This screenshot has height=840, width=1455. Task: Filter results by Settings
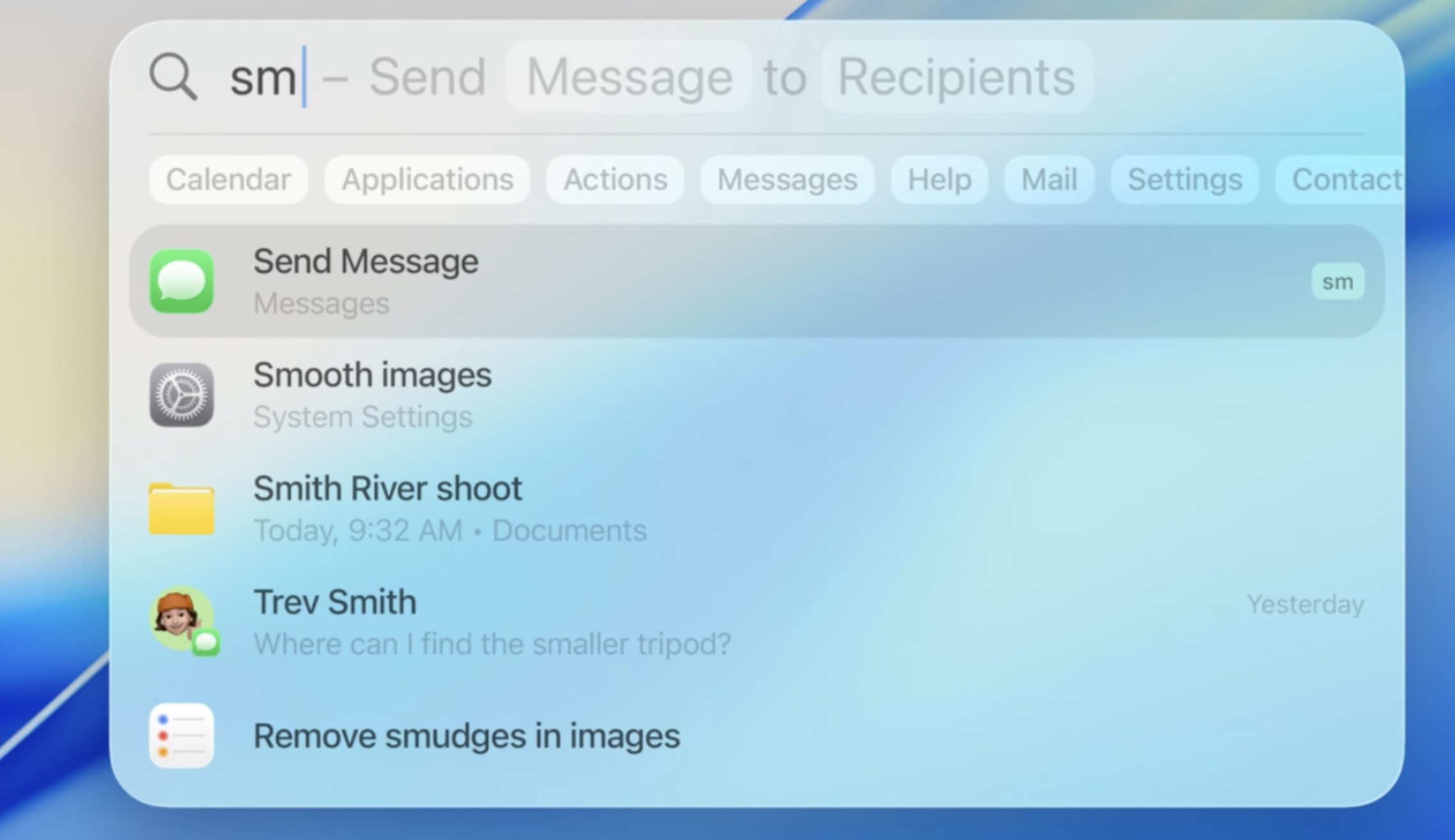pos(1185,180)
